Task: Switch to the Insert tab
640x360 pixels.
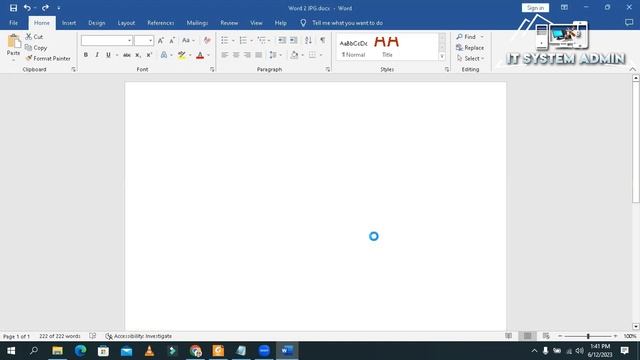Action: click(69, 23)
